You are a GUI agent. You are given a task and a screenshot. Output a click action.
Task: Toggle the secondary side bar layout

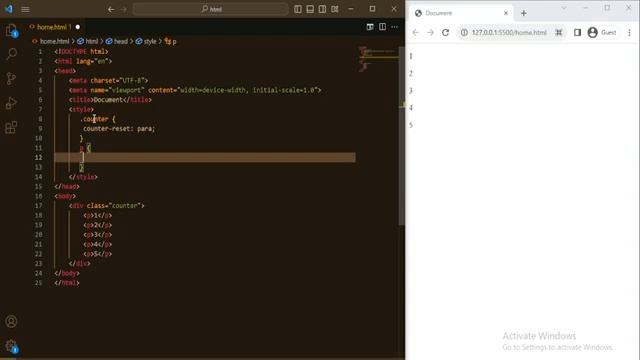coord(322,9)
